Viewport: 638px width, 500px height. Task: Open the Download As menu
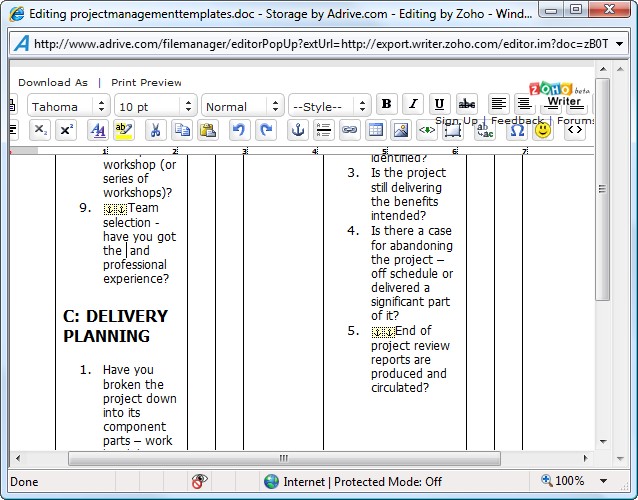(53, 83)
